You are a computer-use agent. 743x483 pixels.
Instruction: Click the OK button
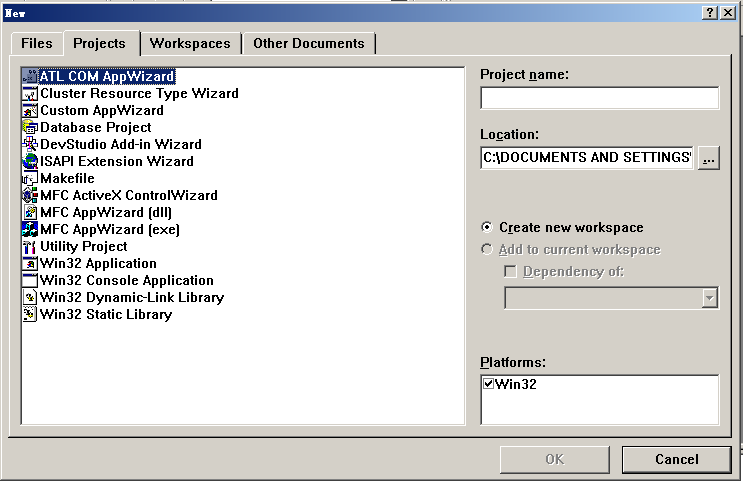coord(554,459)
